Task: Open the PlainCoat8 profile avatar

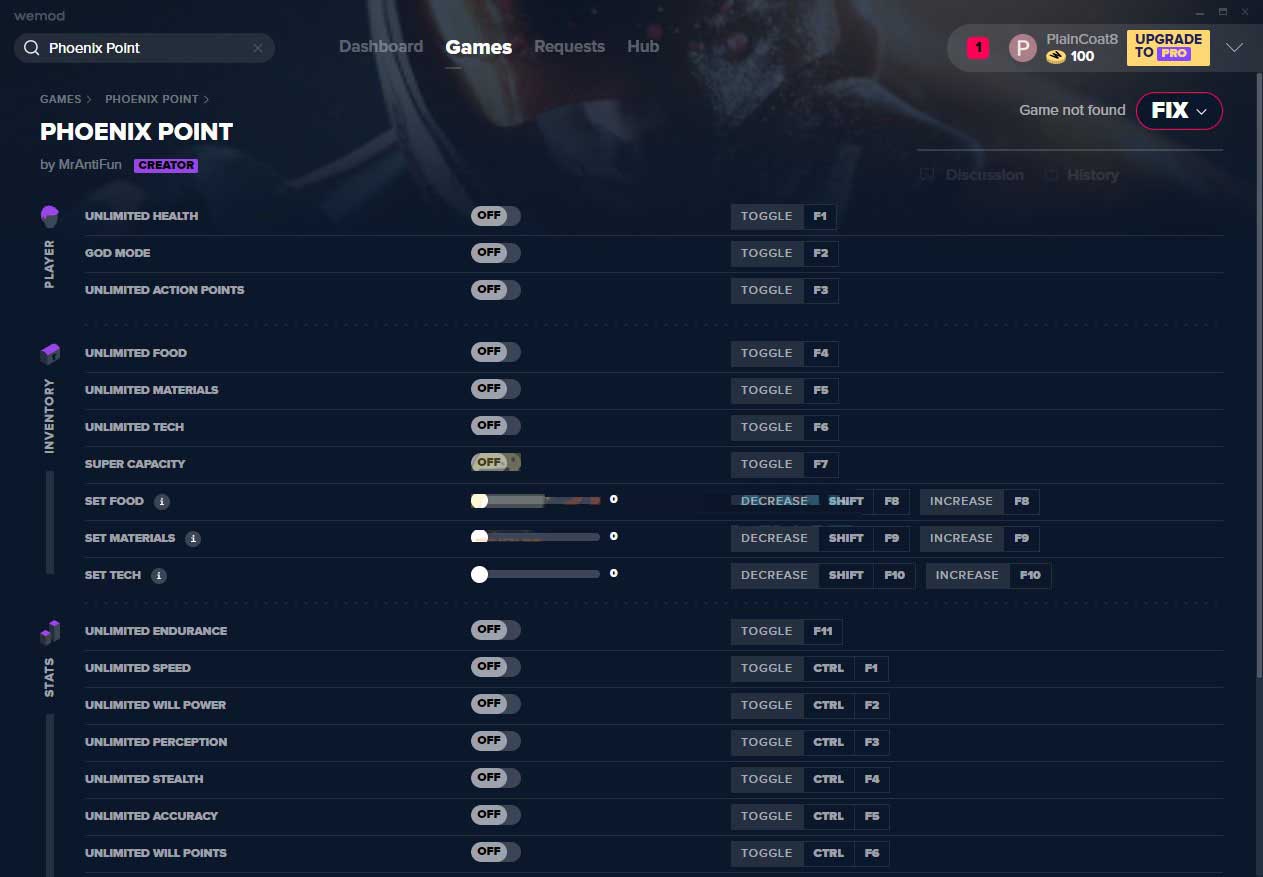Action: click(1022, 48)
